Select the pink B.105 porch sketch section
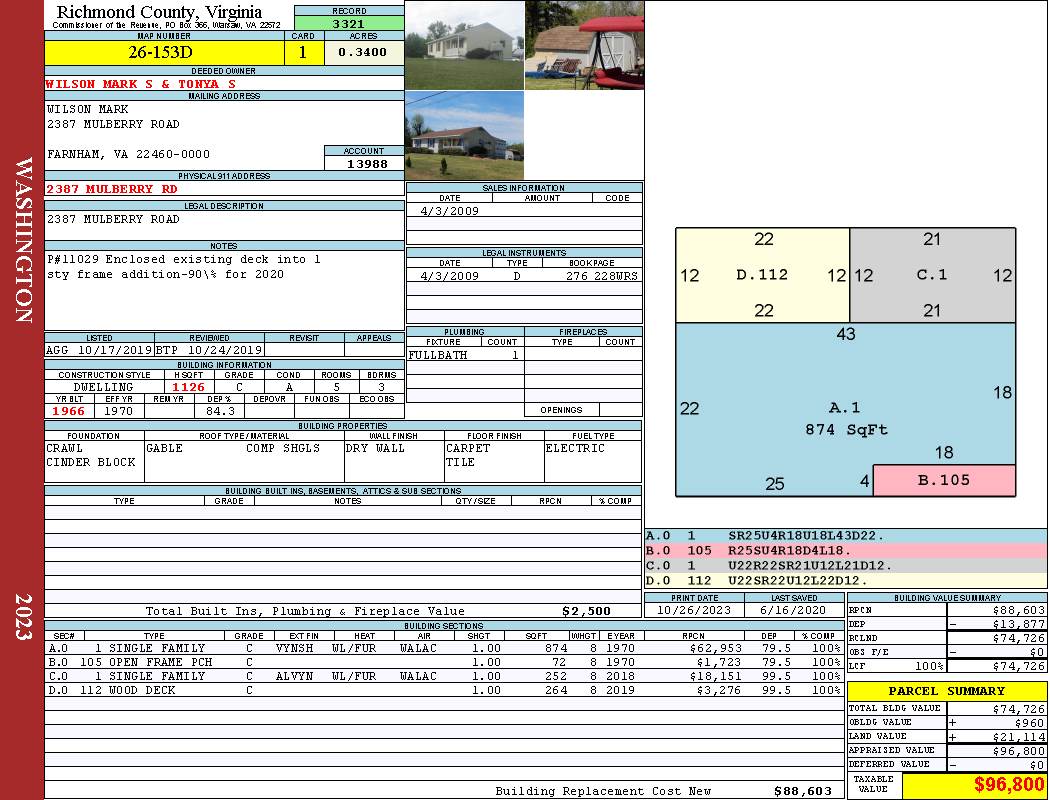 point(944,480)
